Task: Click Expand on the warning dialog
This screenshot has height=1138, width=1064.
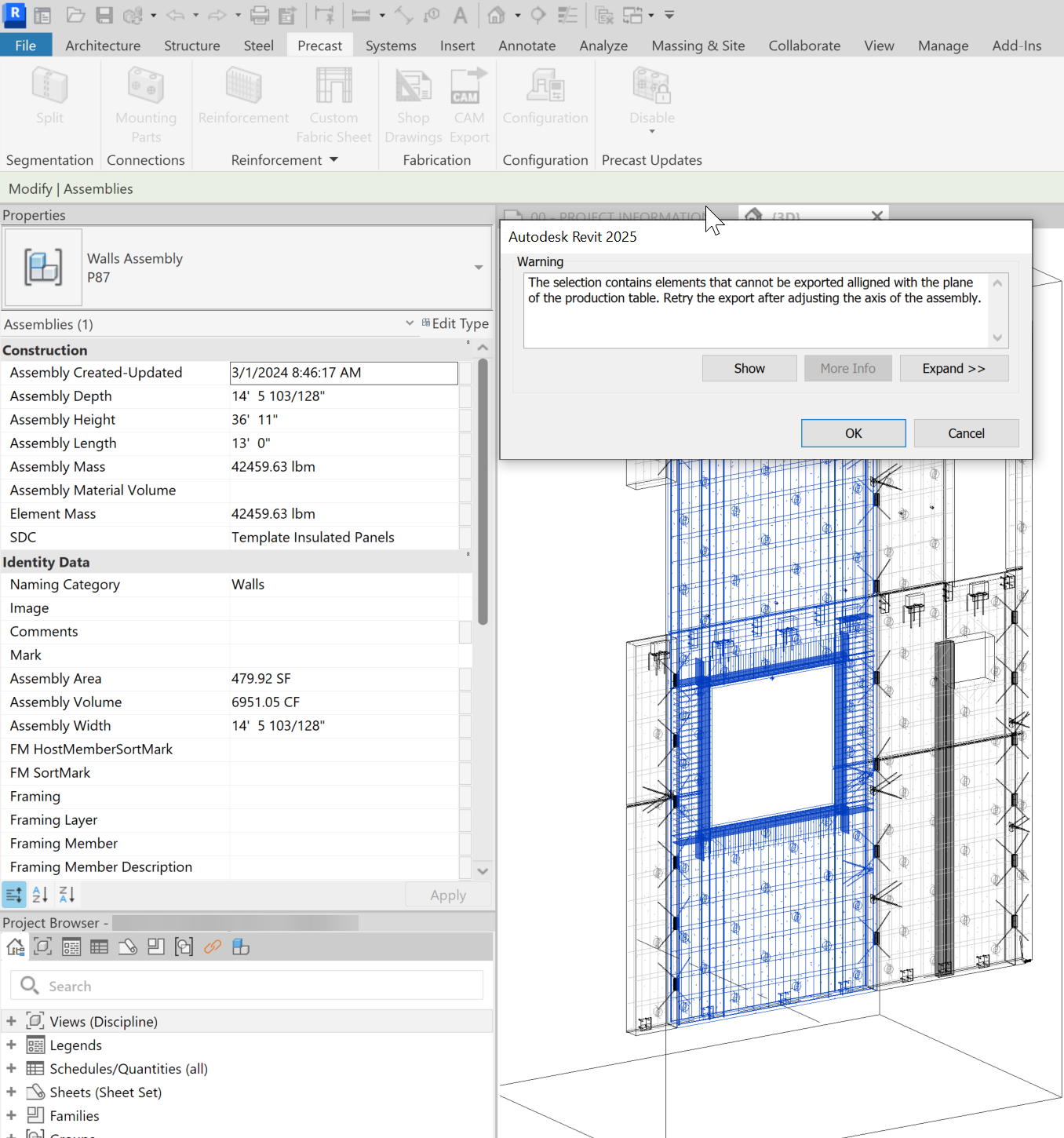Action: (x=954, y=367)
